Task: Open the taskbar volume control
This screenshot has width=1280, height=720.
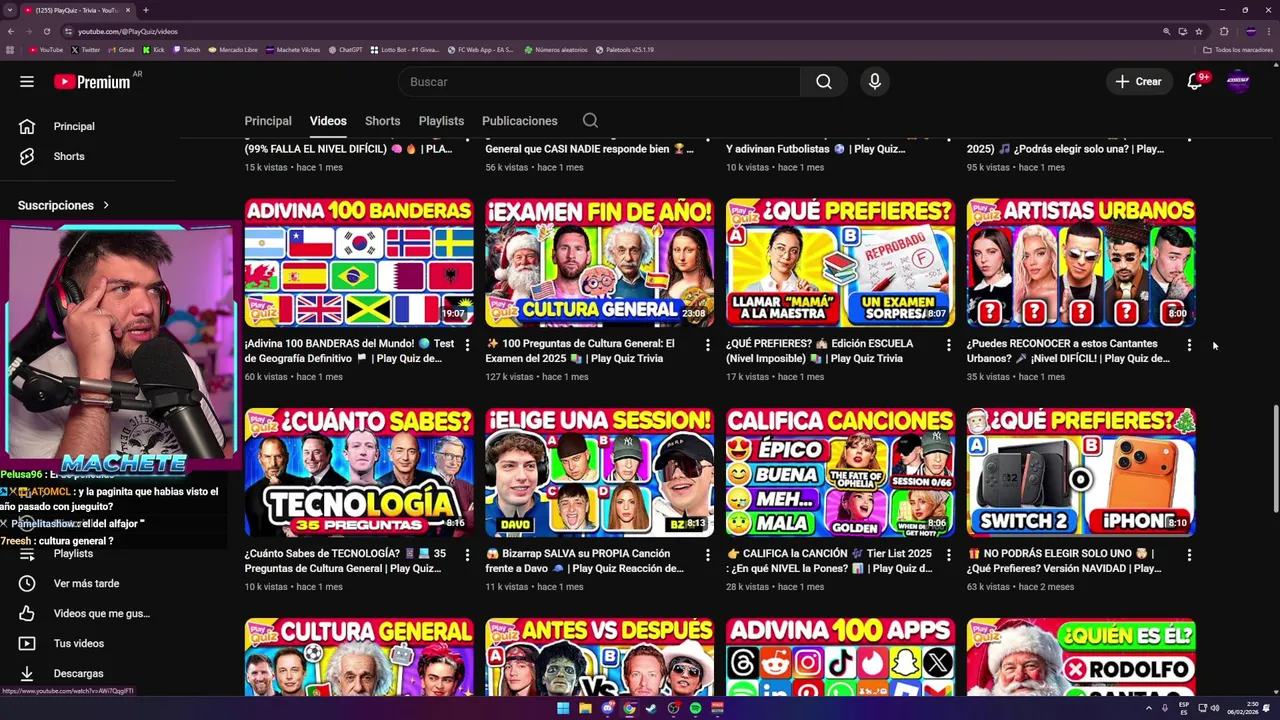Action: coord(1215,708)
